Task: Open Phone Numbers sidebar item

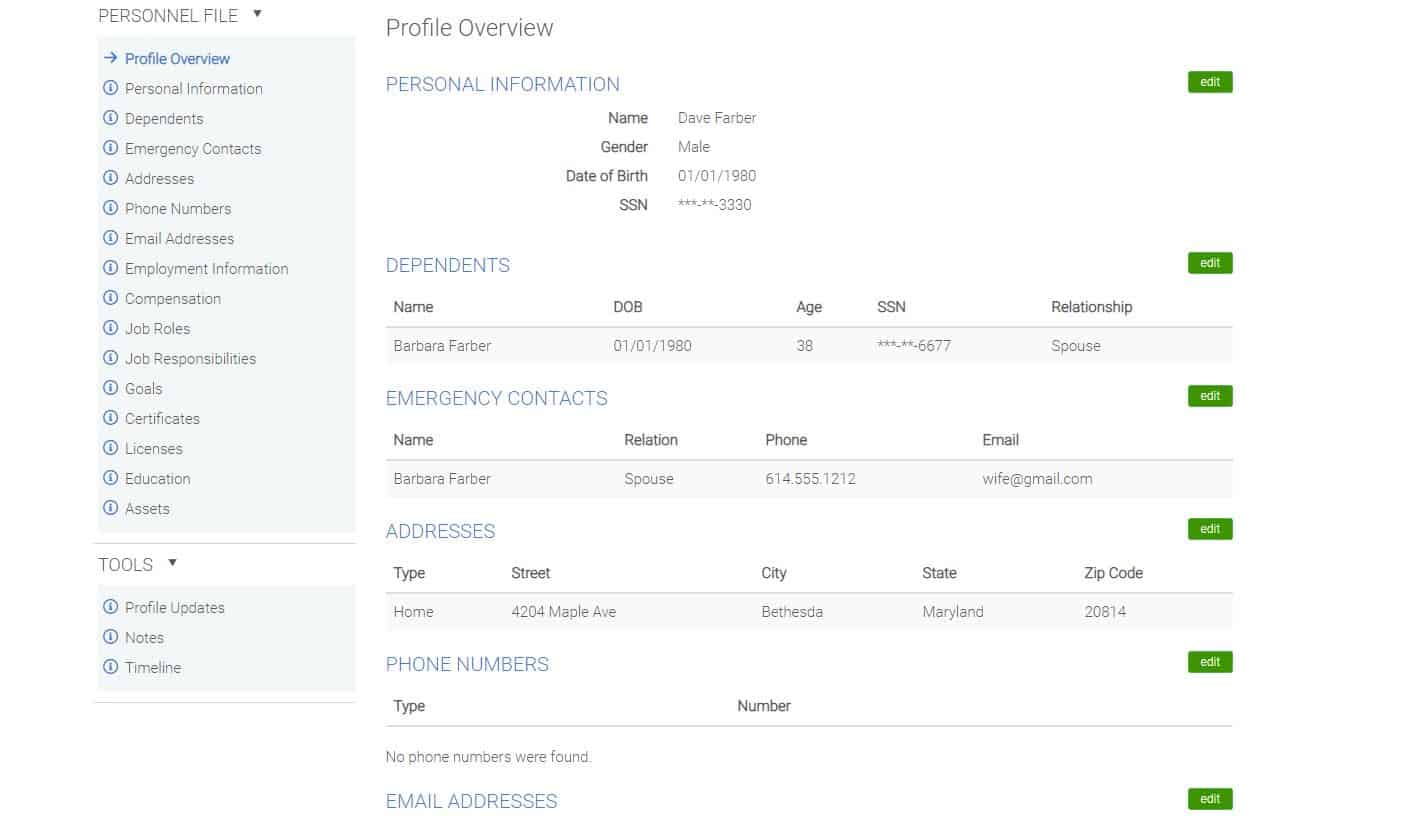Action: coord(178,209)
